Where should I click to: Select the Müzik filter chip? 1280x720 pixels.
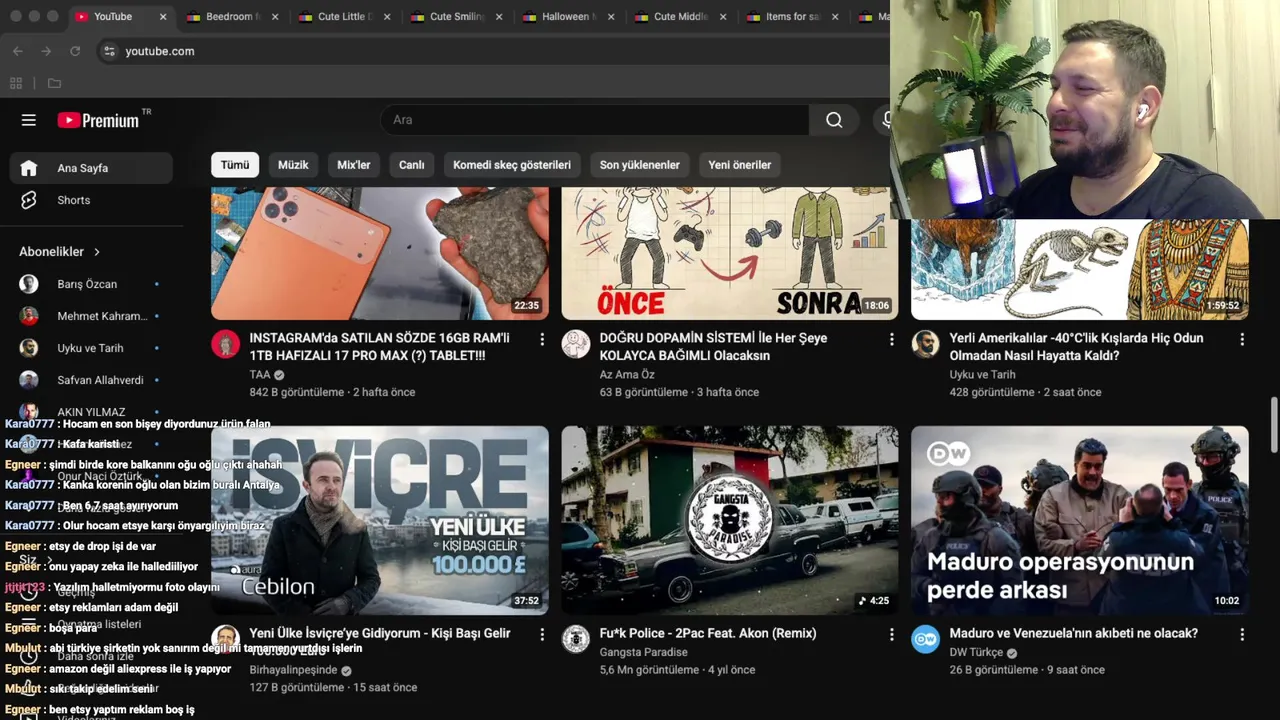pyautogui.click(x=293, y=165)
